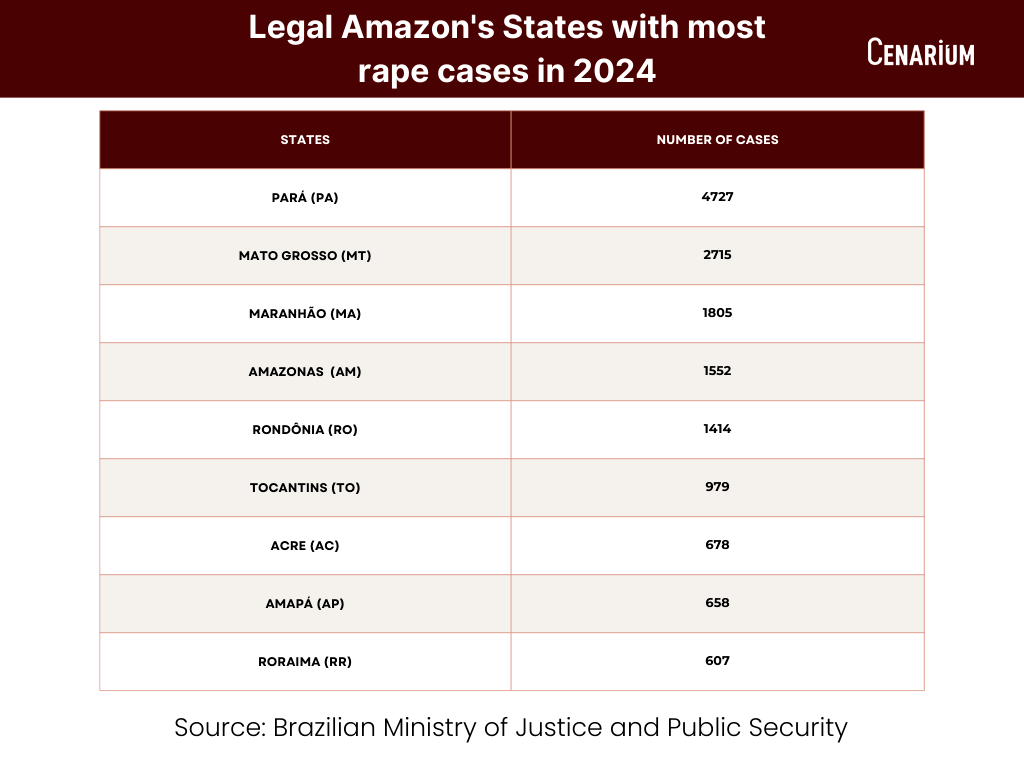Select the Mato Grosso (MT) cell

(x=305, y=256)
